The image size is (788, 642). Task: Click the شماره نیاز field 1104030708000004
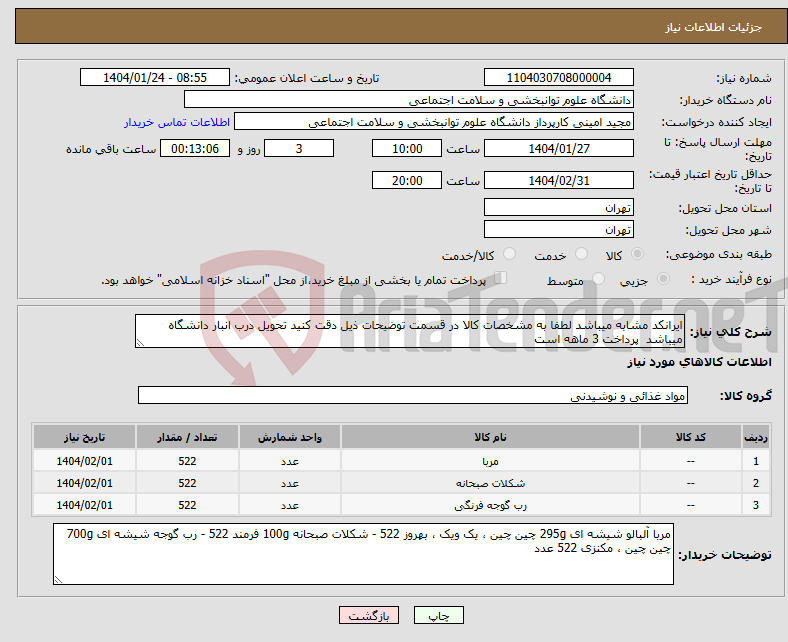click(558, 77)
